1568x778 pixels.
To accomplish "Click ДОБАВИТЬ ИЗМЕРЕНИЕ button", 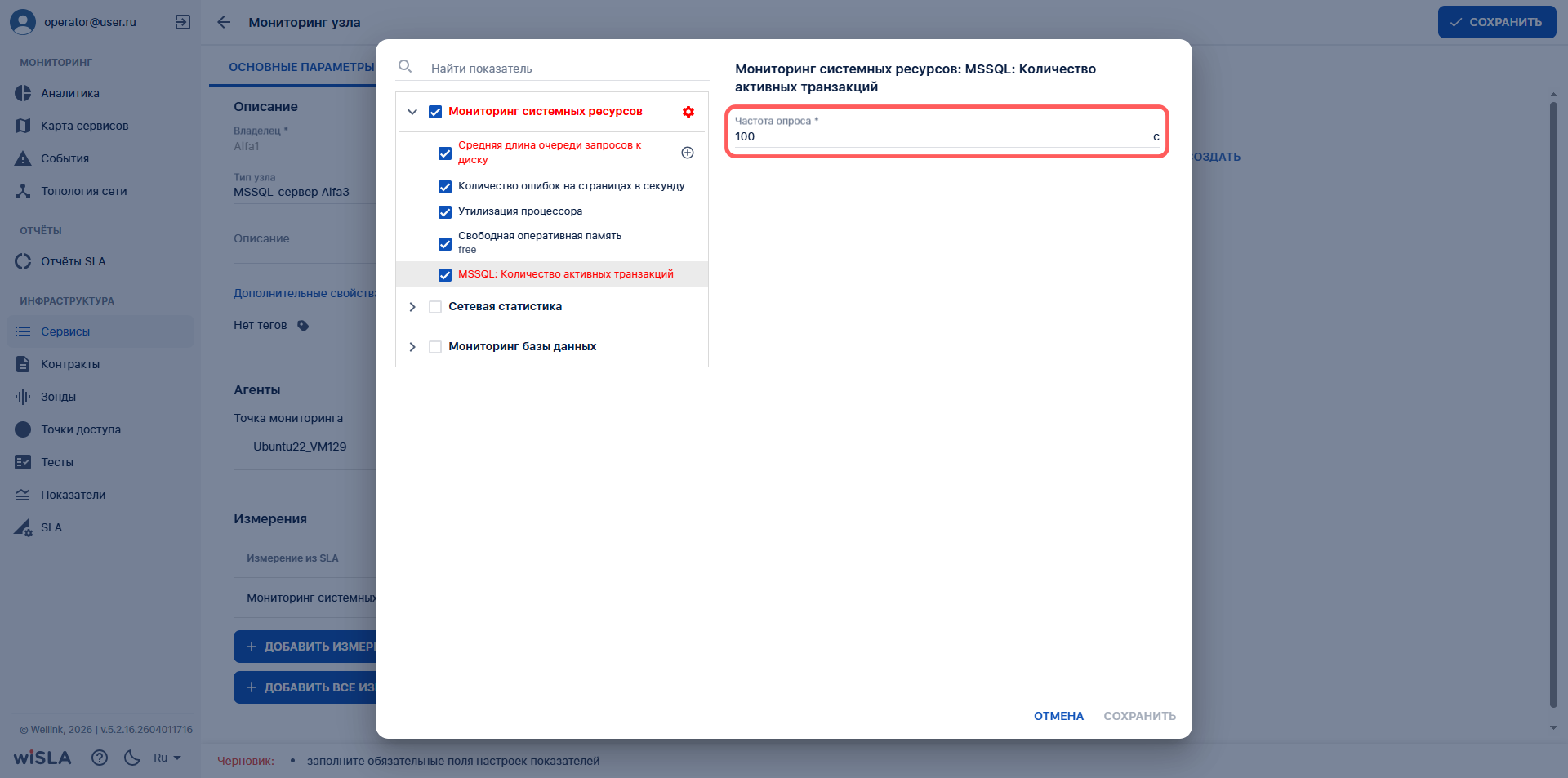I will point(306,647).
